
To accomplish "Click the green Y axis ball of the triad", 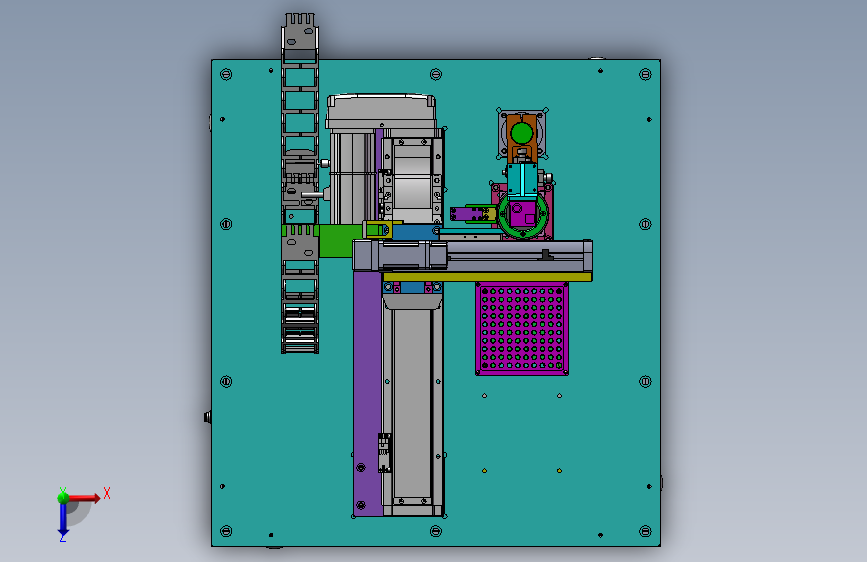I will 63,497.
